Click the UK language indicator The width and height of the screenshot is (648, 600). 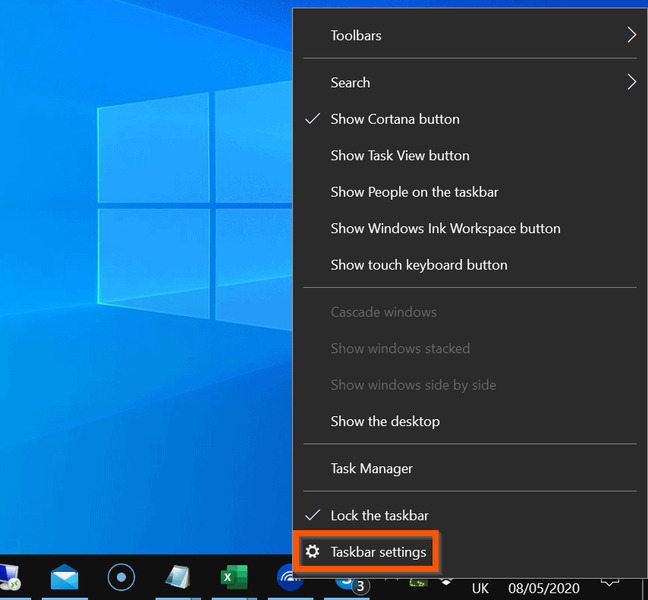(x=480, y=588)
